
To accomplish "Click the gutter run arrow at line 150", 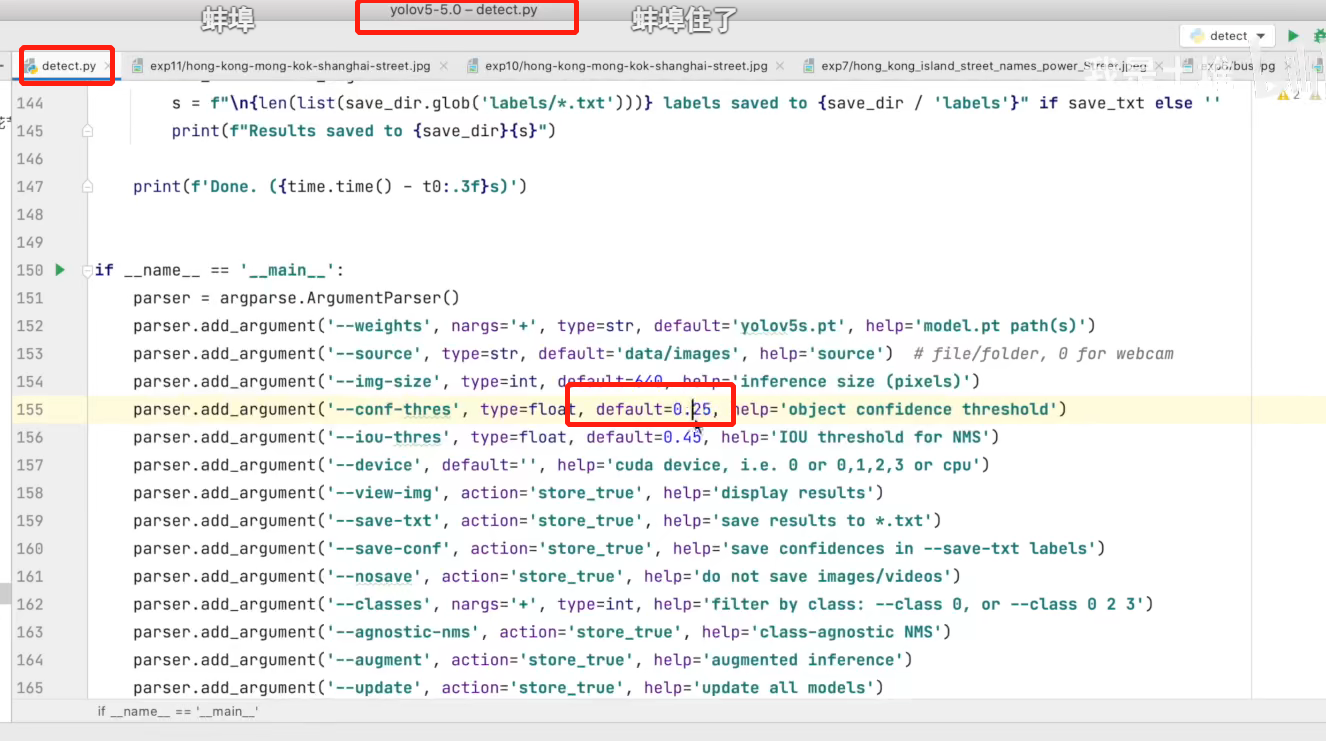I will click(60, 270).
